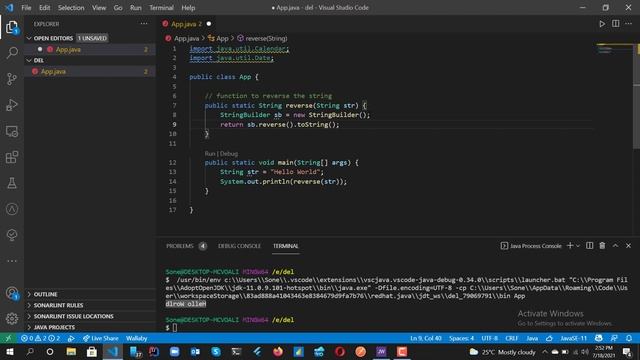Viewport: 640px width, 360px height.
Task: Open the Accounts menu
Action: (12, 293)
